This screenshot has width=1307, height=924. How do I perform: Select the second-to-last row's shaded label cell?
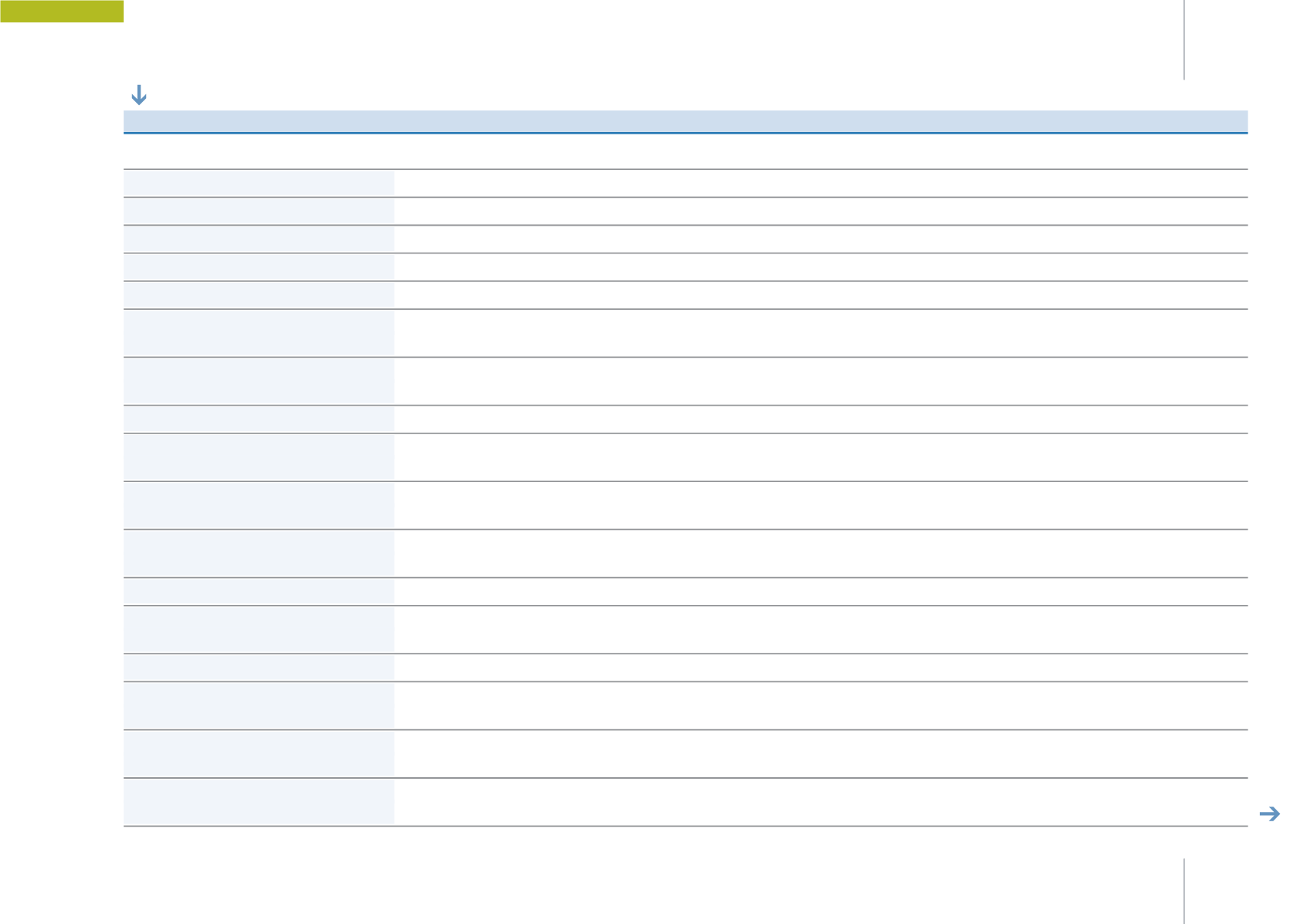point(259,753)
